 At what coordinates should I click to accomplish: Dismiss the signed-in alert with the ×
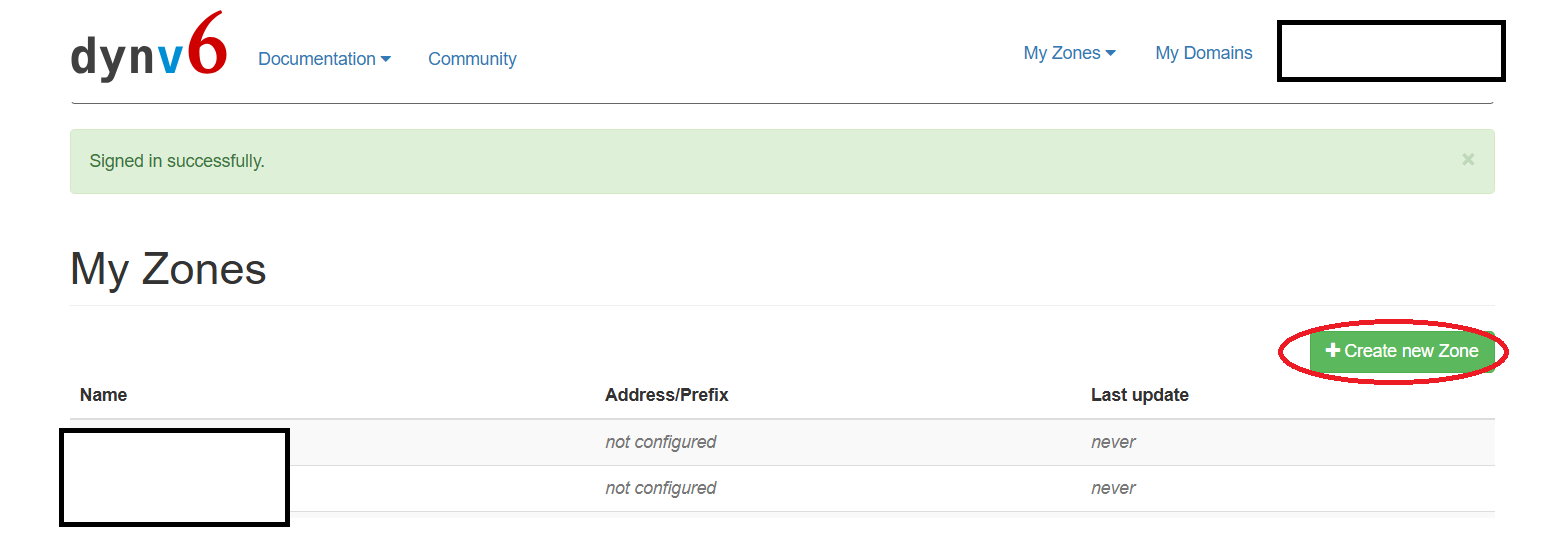pyautogui.click(x=1467, y=159)
